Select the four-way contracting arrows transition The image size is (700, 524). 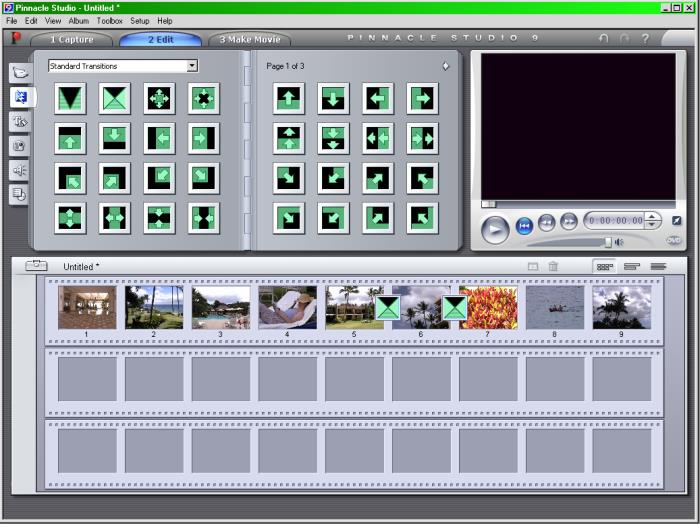click(x=204, y=98)
